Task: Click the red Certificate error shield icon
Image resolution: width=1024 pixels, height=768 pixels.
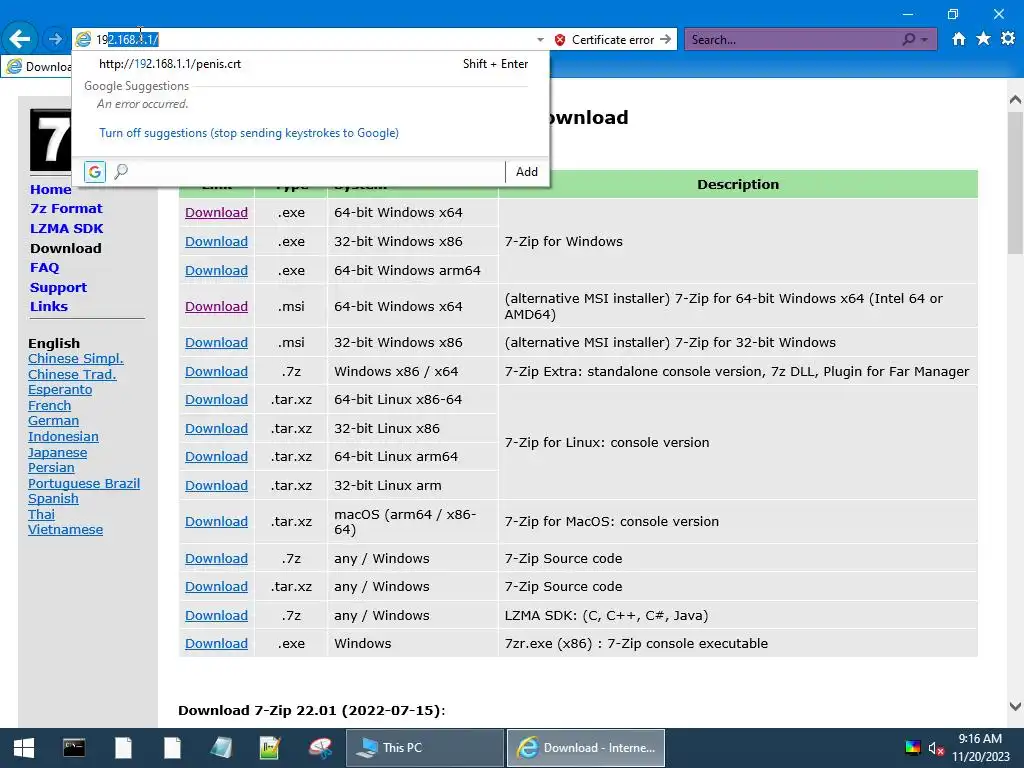Action: pos(560,40)
